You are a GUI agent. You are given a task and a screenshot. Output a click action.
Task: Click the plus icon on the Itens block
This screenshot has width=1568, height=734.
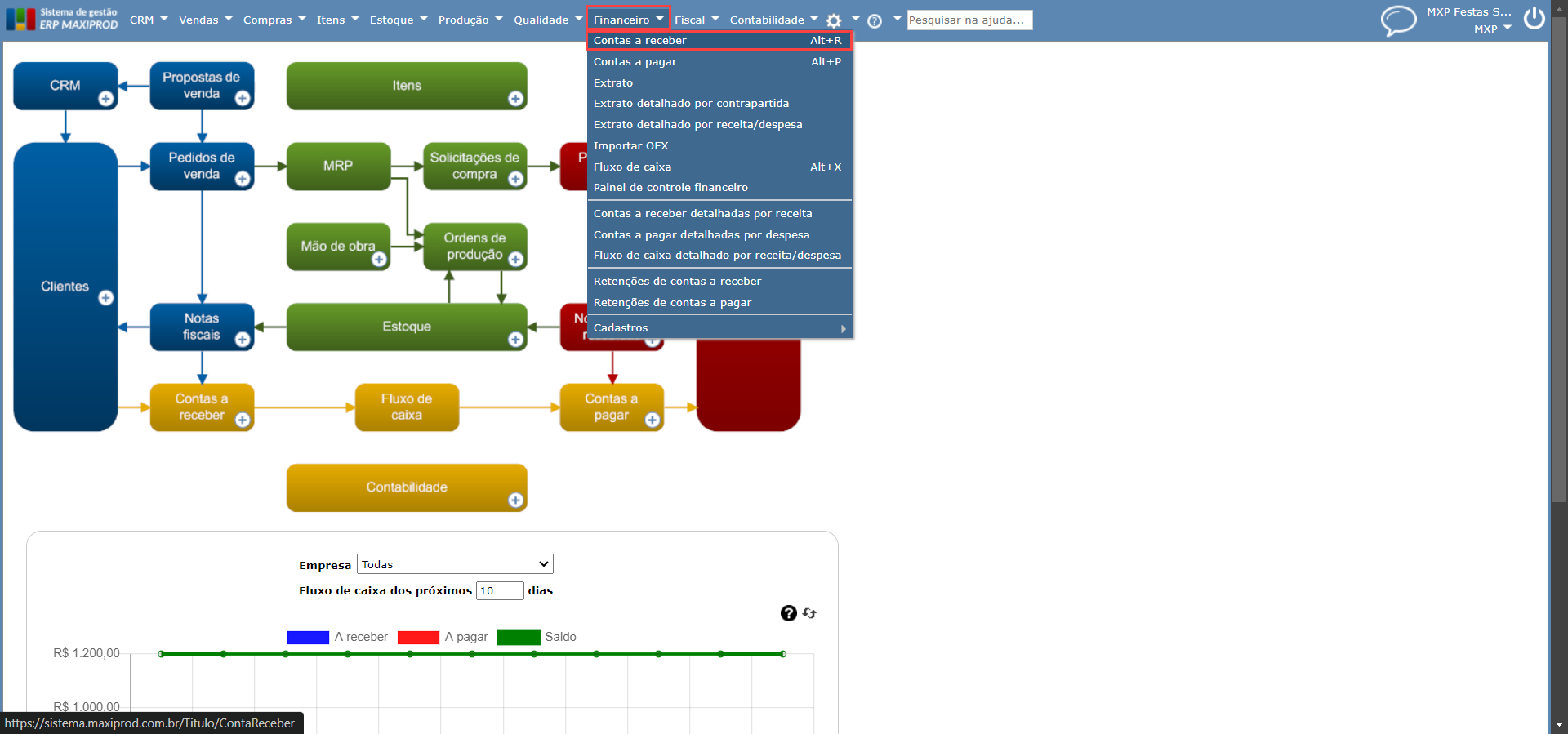click(x=515, y=99)
